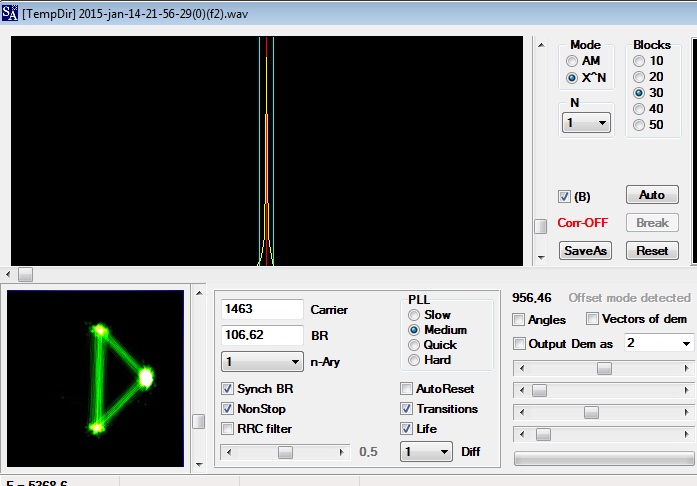697x486 pixels.
Task: Click third right-panel slider thumb
Action: (x=591, y=412)
